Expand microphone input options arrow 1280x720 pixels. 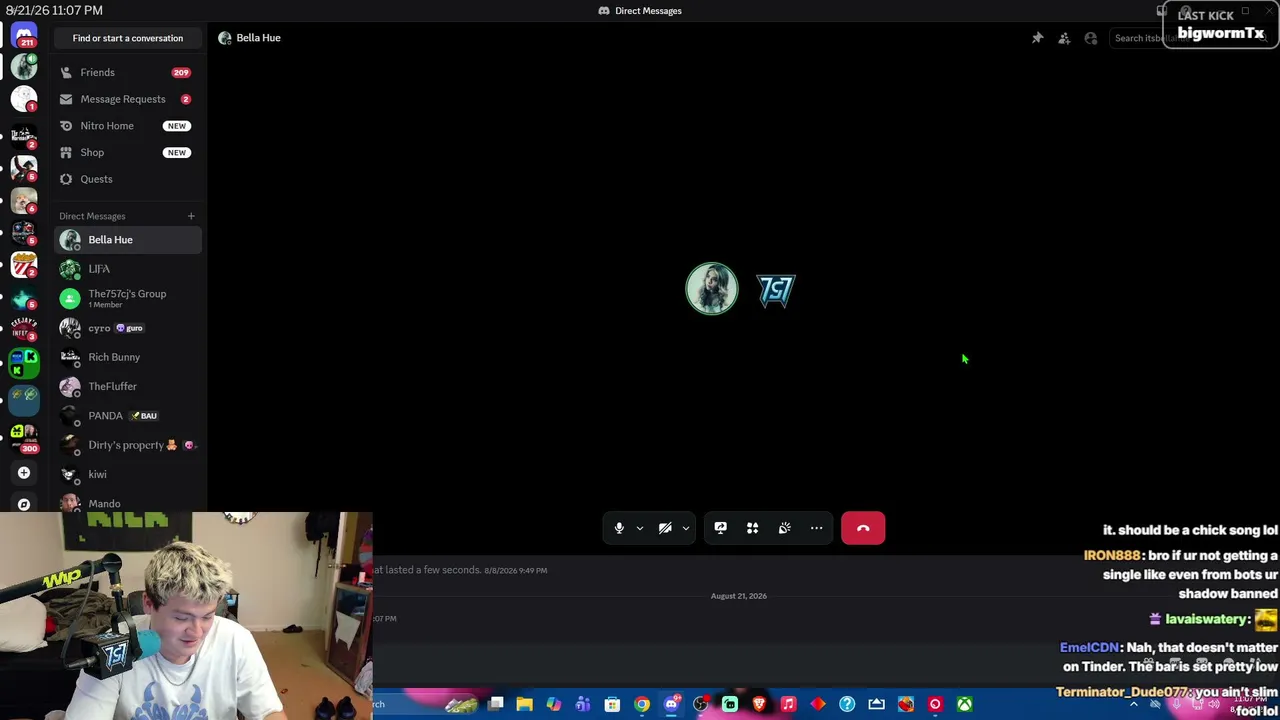[x=639, y=528]
